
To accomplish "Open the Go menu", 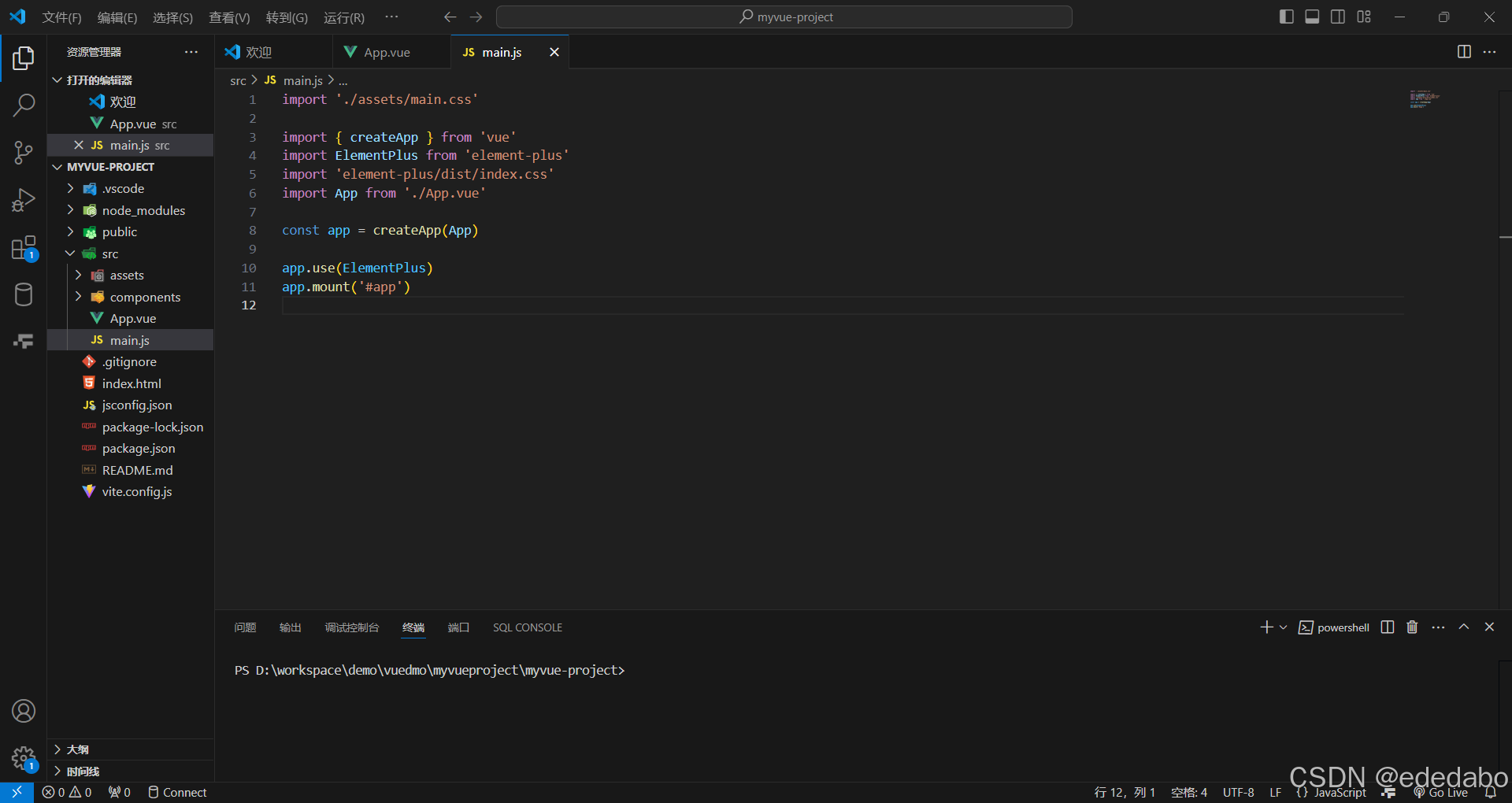I will pos(287,17).
